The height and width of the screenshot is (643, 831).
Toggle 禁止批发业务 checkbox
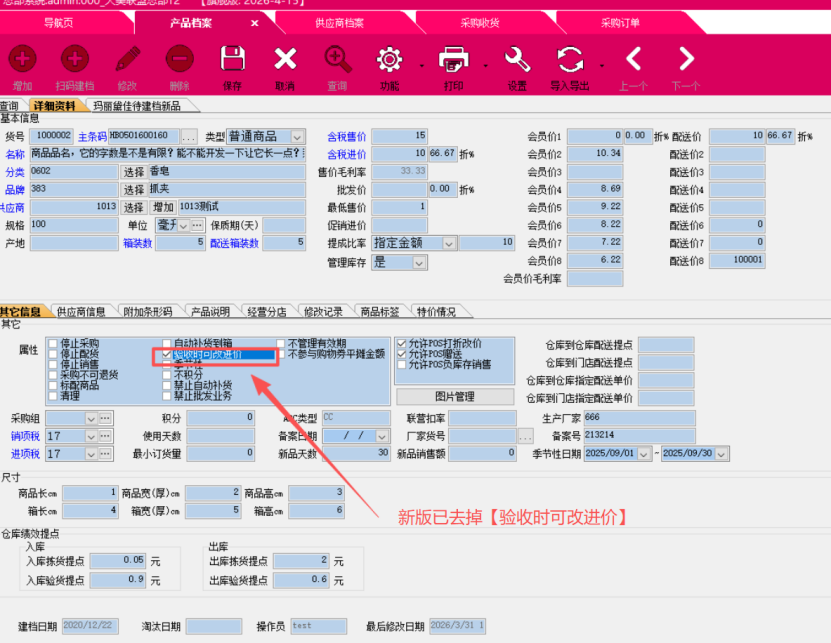(x=166, y=395)
